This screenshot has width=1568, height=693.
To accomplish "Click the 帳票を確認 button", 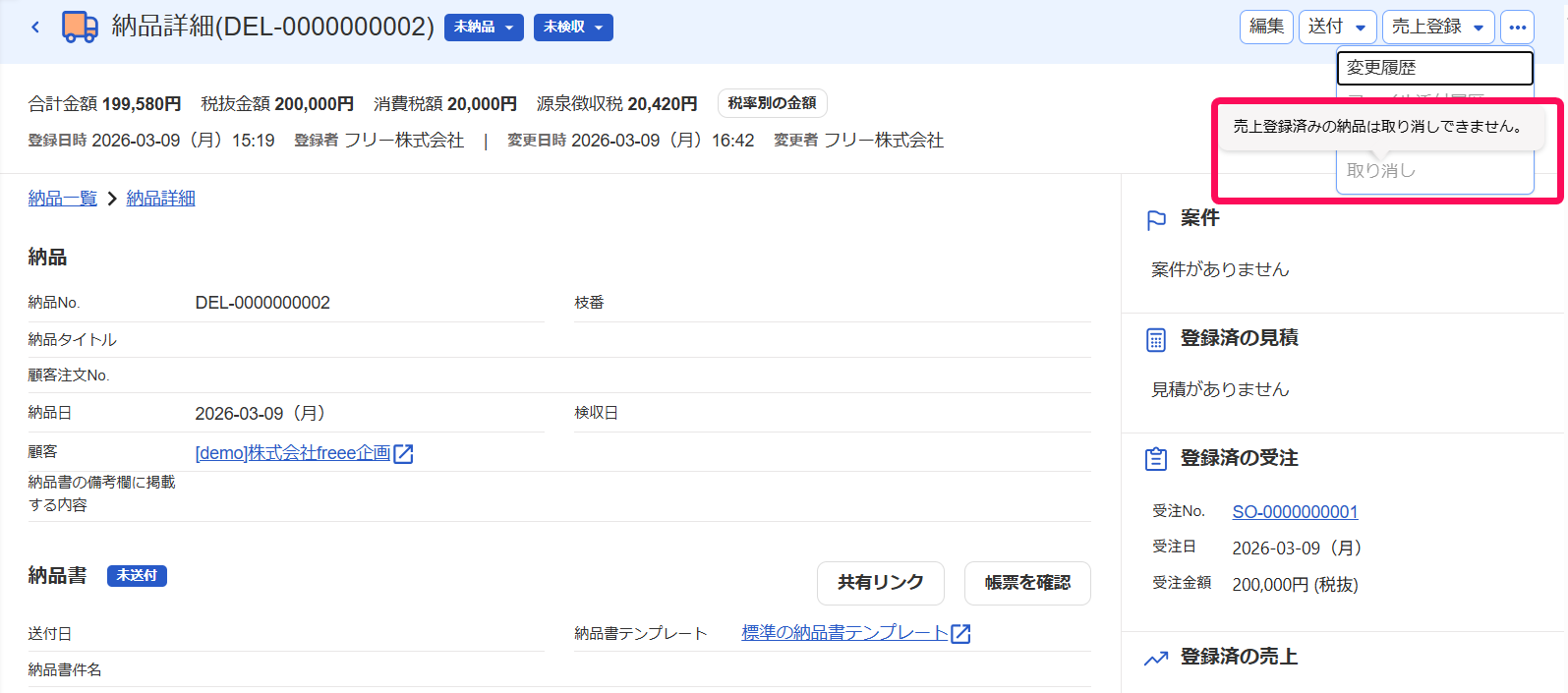I will click(1027, 583).
